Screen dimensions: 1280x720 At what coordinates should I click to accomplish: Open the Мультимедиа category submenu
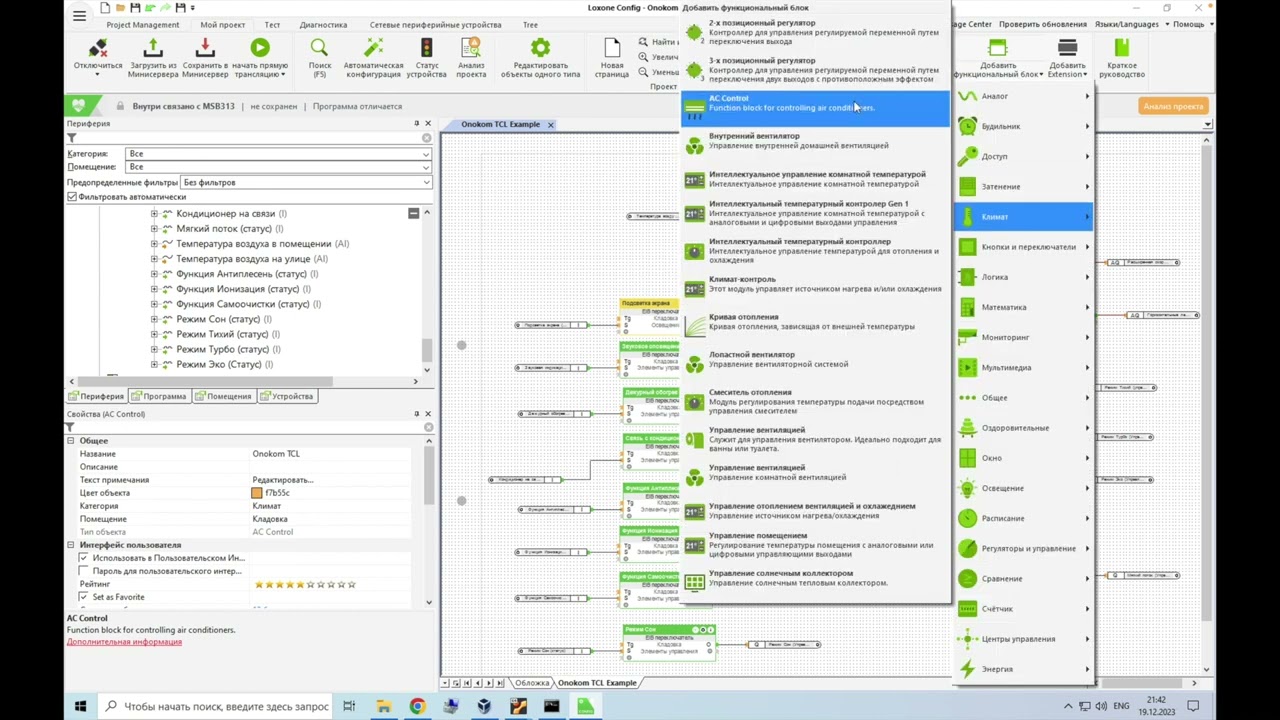pos(1024,367)
